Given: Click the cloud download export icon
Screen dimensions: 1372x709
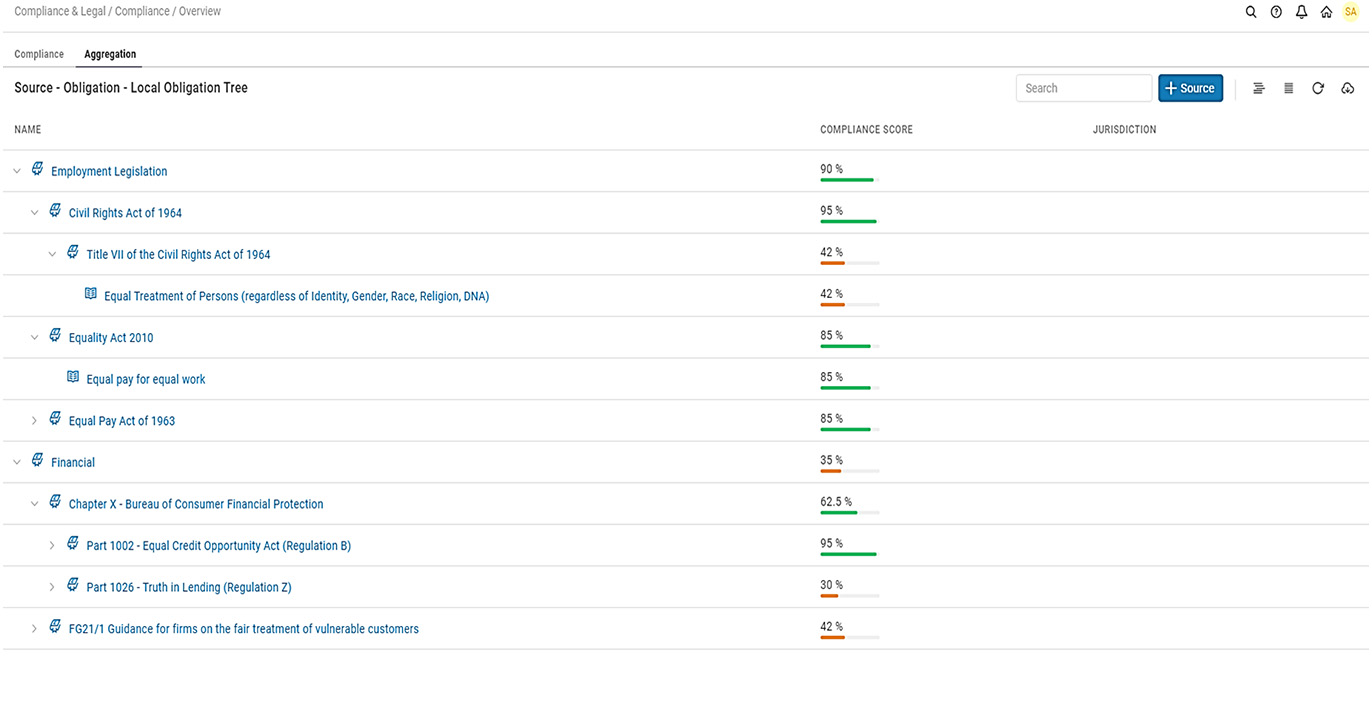Looking at the screenshot, I should [1348, 88].
